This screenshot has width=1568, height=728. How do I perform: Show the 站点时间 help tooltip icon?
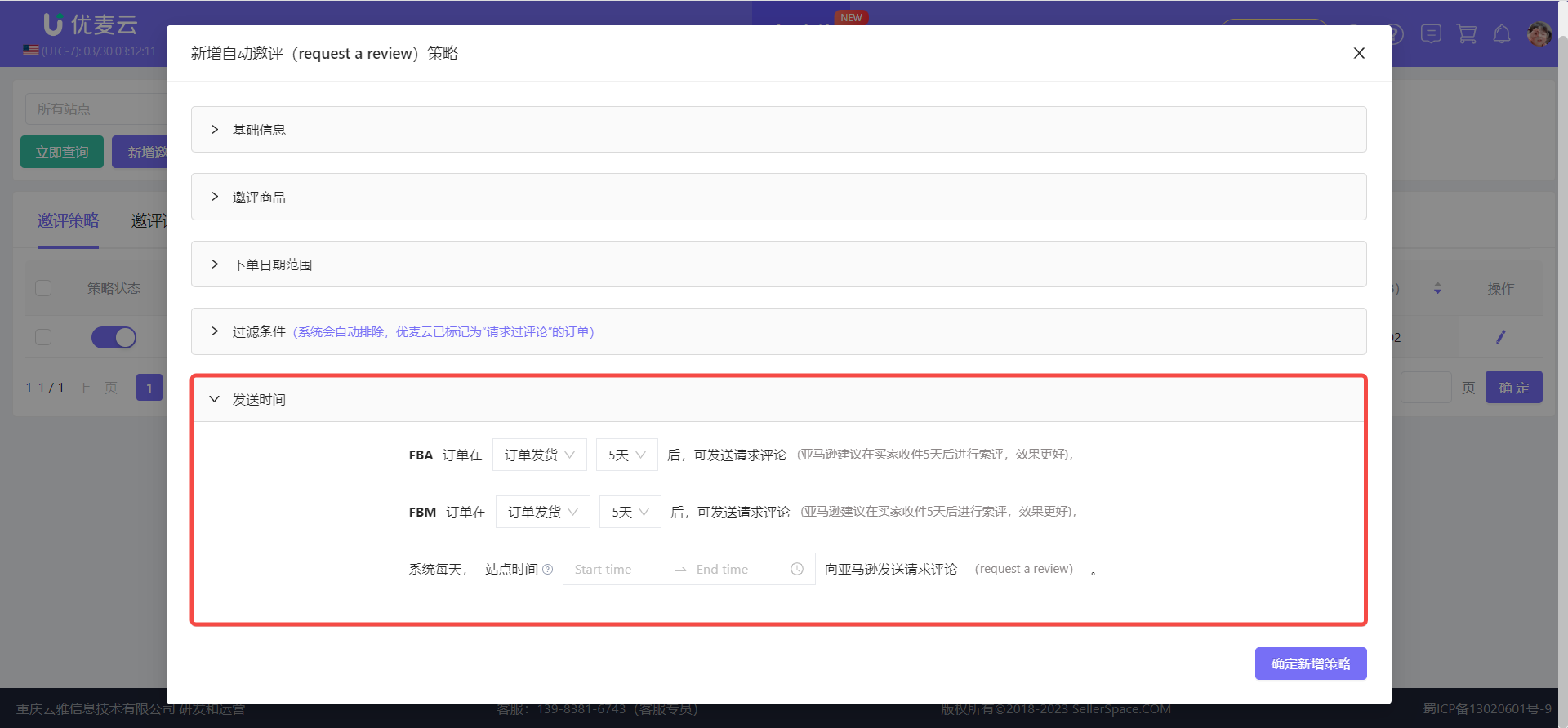coord(548,570)
